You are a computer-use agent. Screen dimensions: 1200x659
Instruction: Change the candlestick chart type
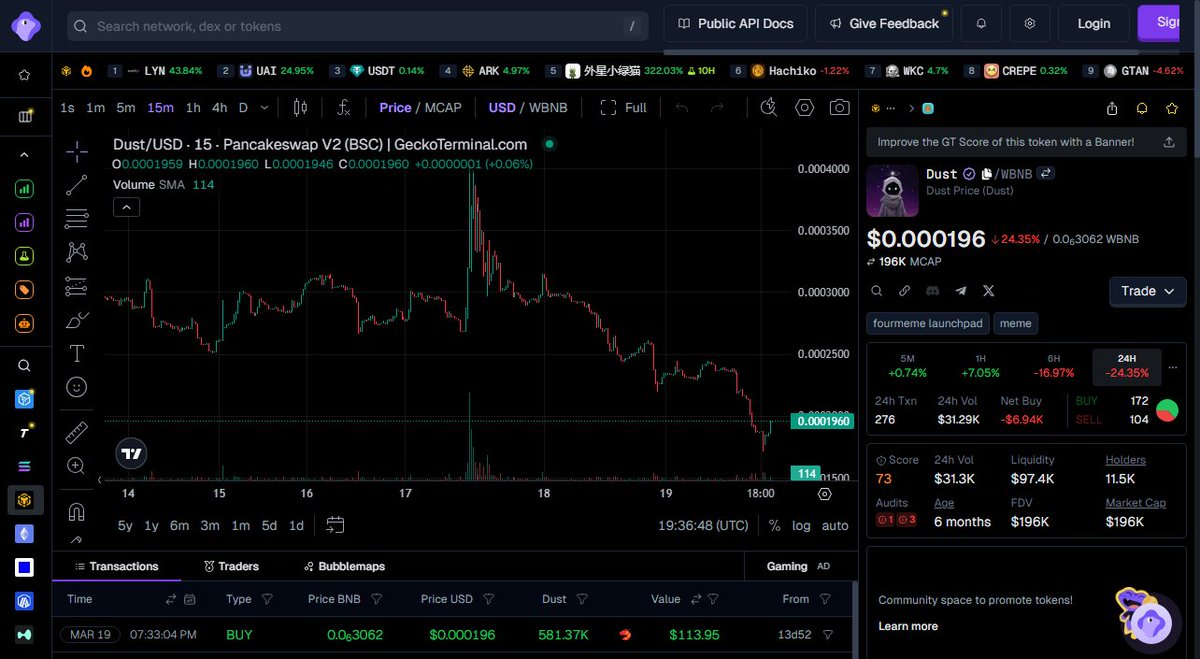coord(300,107)
